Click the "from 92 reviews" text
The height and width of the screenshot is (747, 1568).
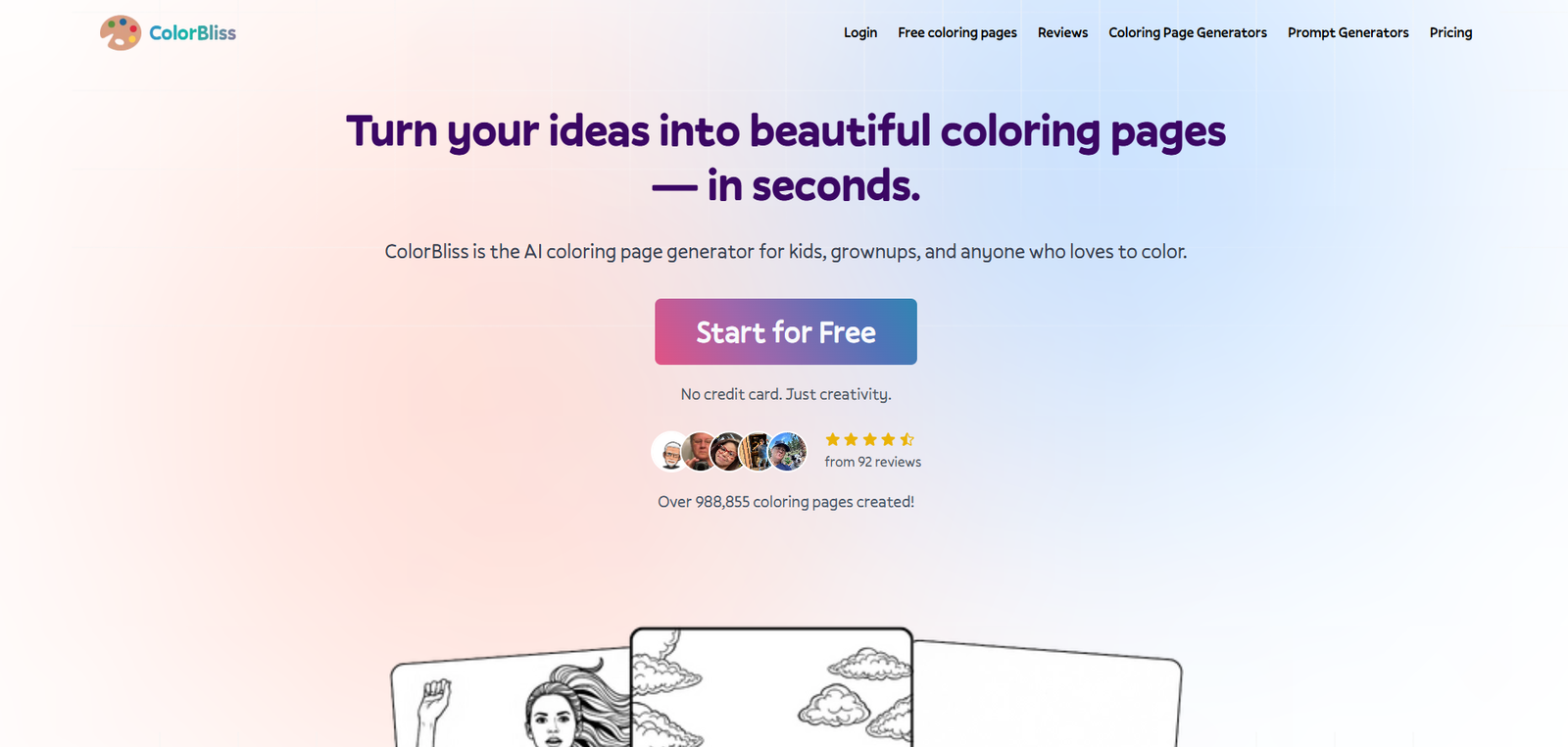(x=872, y=462)
